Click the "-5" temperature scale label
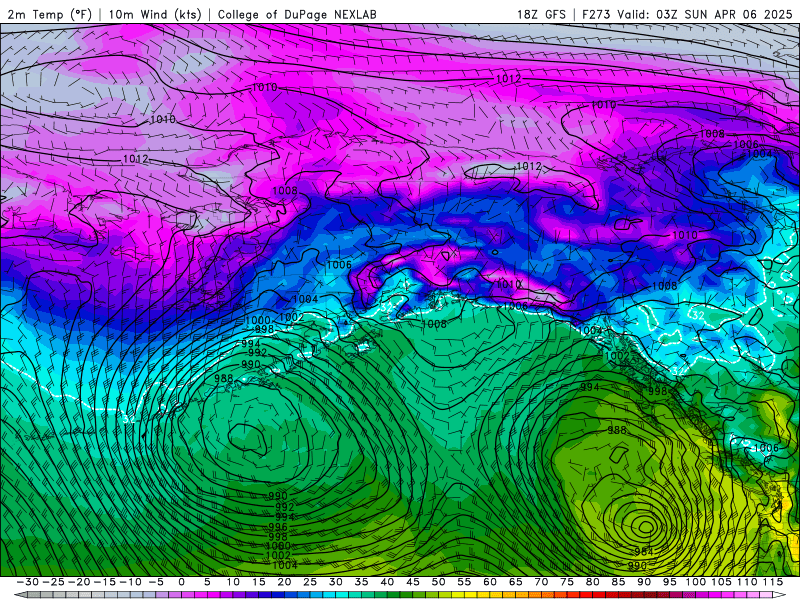 156,582
